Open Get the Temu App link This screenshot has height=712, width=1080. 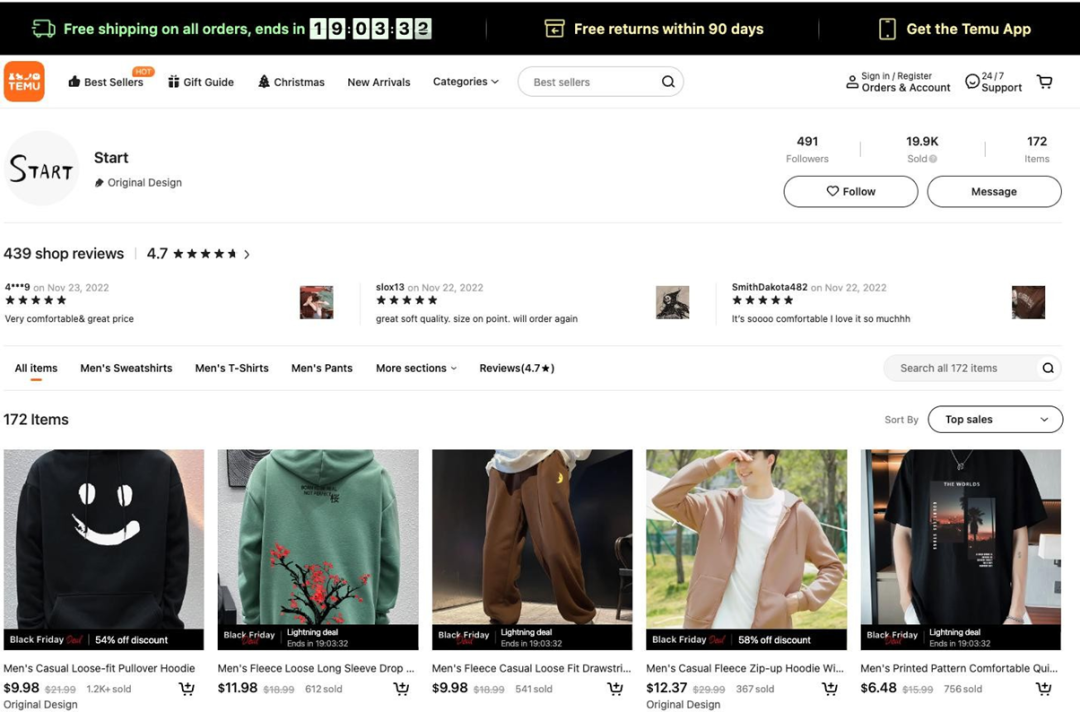click(955, 29)
